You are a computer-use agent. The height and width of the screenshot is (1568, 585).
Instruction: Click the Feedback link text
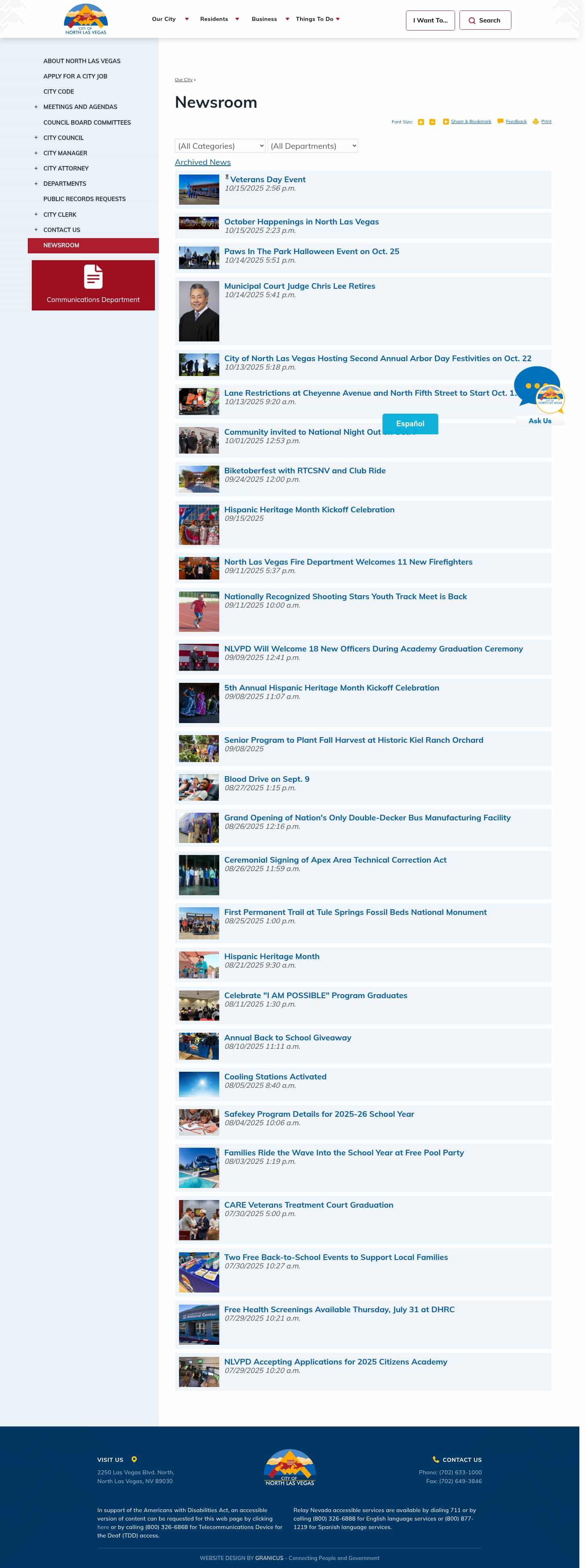pos(516,122)
